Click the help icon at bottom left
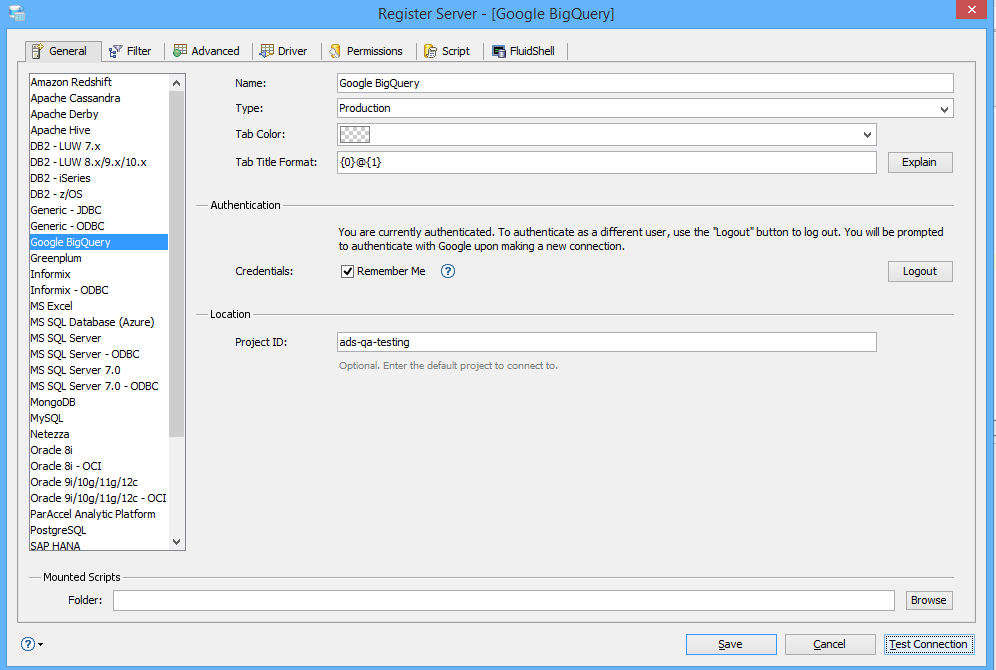The height and width of the screenshot is (670, 996). point(28,644)
